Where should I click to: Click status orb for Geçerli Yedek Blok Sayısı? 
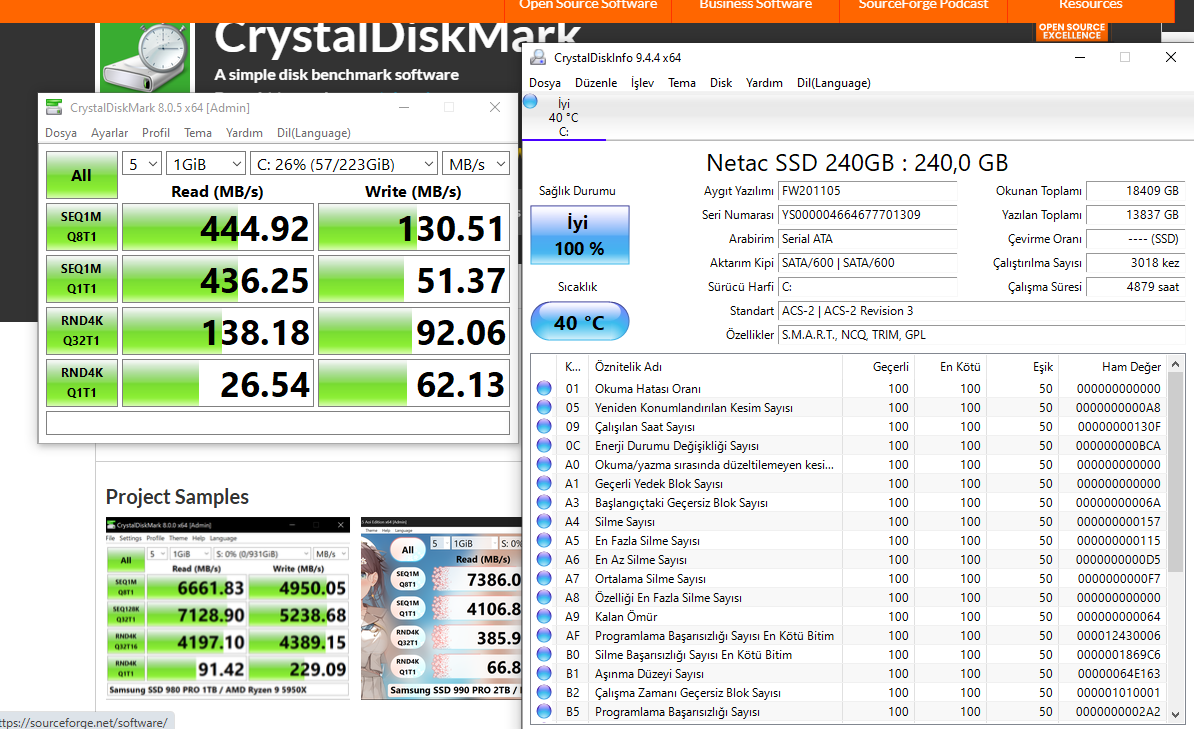pos(544,484)
